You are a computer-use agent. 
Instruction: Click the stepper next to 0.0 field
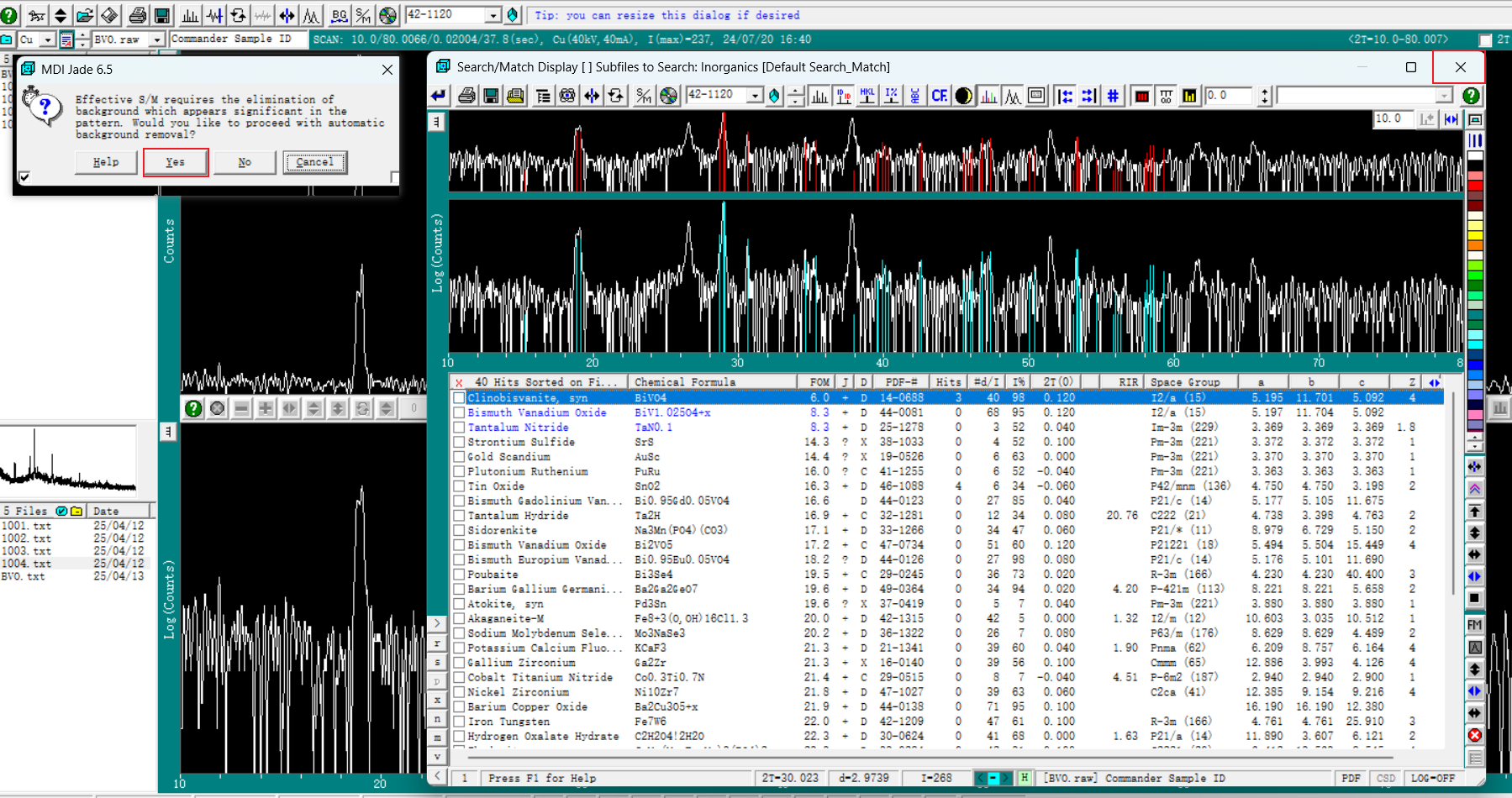coord(1264,96)
